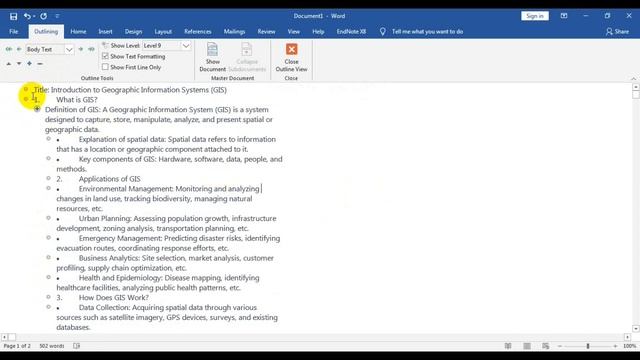The width and height of the screenshot is (640, 360).
Task: Click the horizontal scroll right arrow
Action: [627, 337]
